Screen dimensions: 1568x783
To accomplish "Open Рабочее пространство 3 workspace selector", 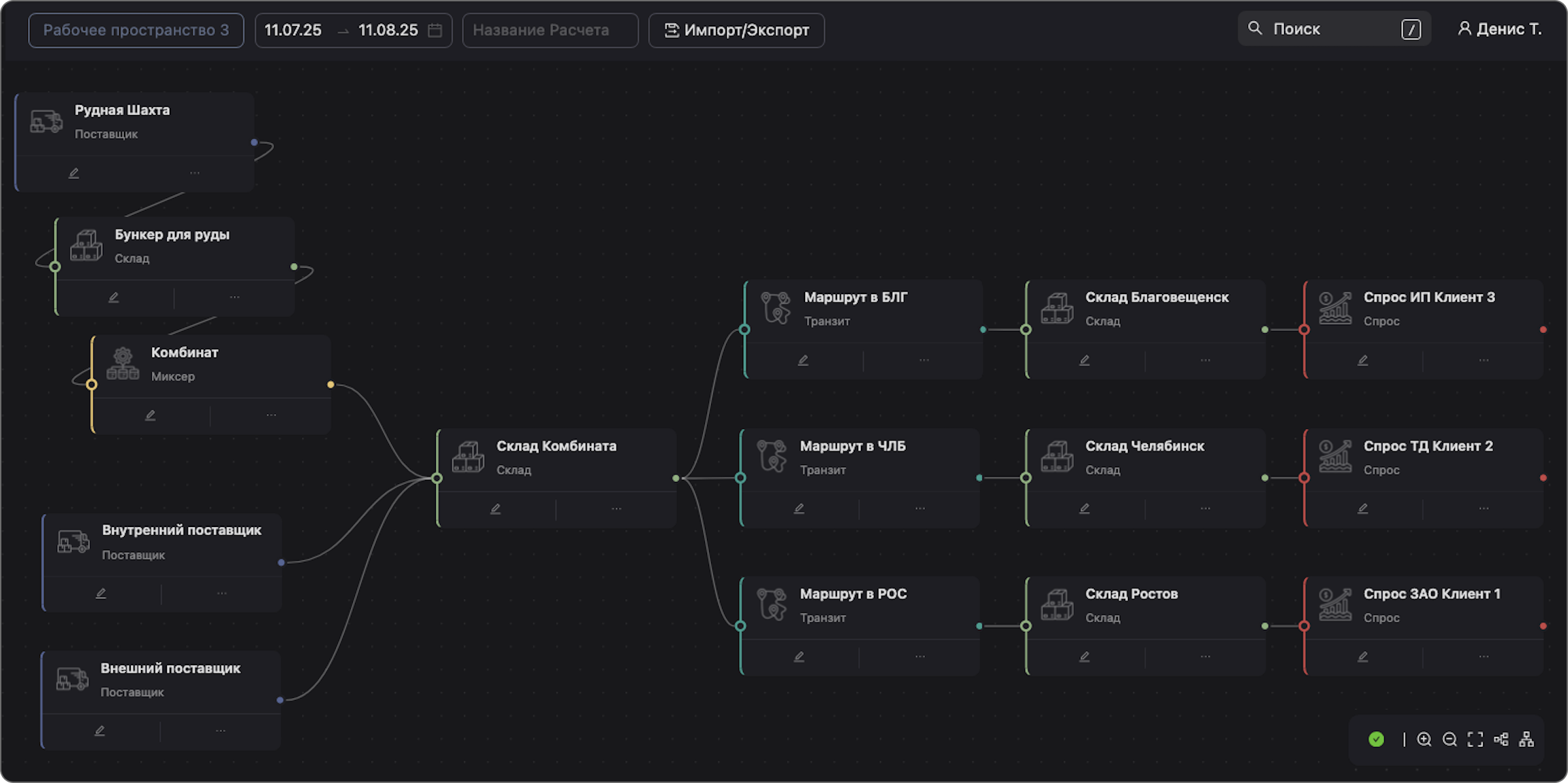I will 136,31.
